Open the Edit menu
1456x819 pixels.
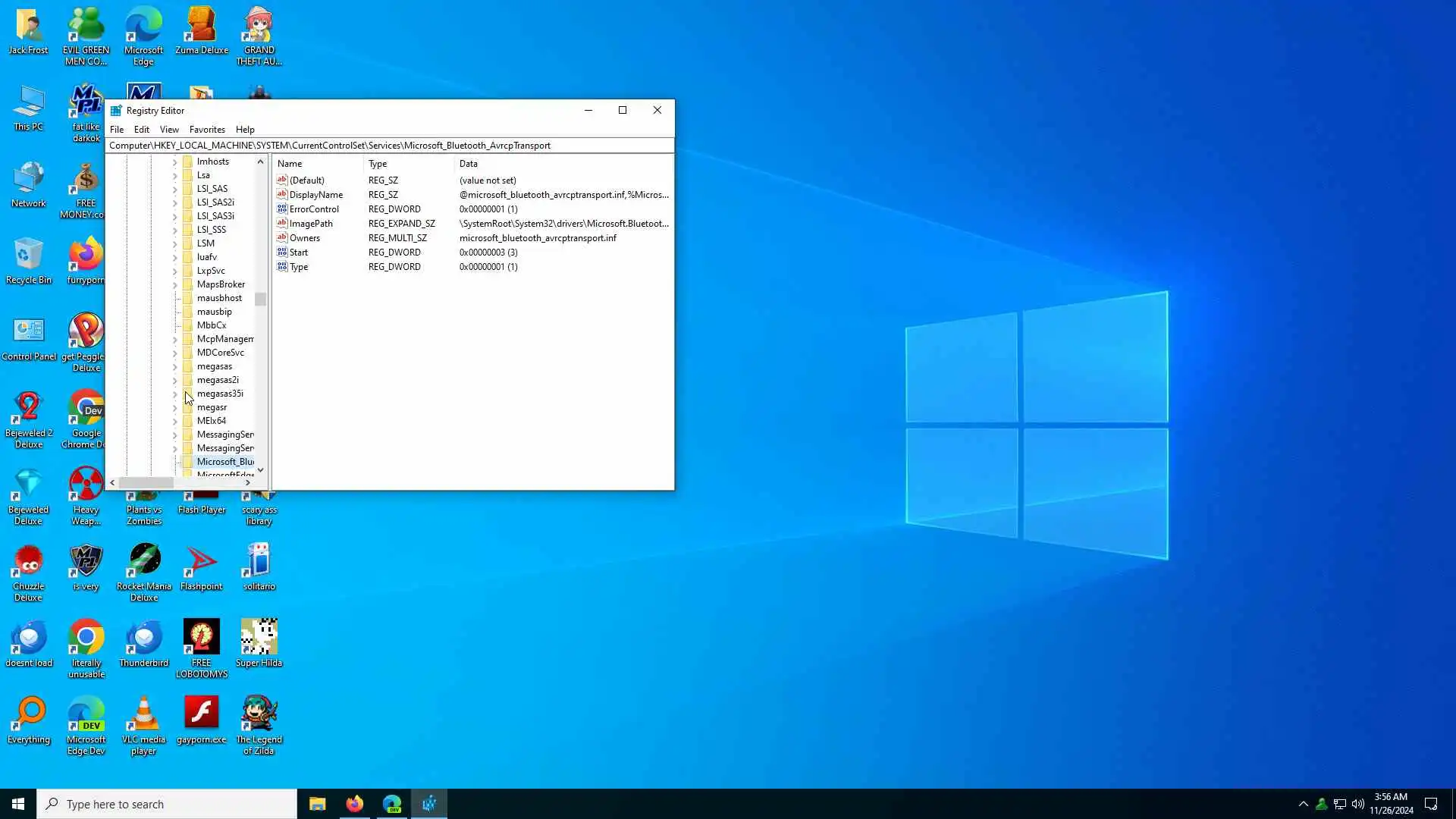[x=141, y=130]
